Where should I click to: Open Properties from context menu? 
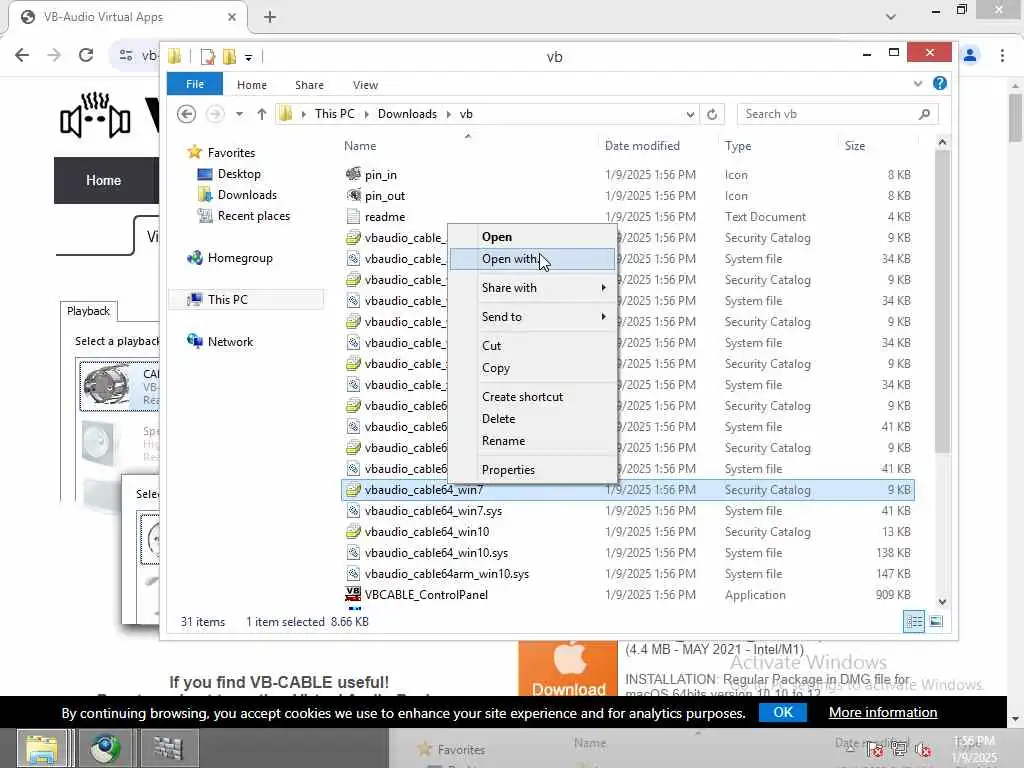pyautogui.click(x=532, y=470)
